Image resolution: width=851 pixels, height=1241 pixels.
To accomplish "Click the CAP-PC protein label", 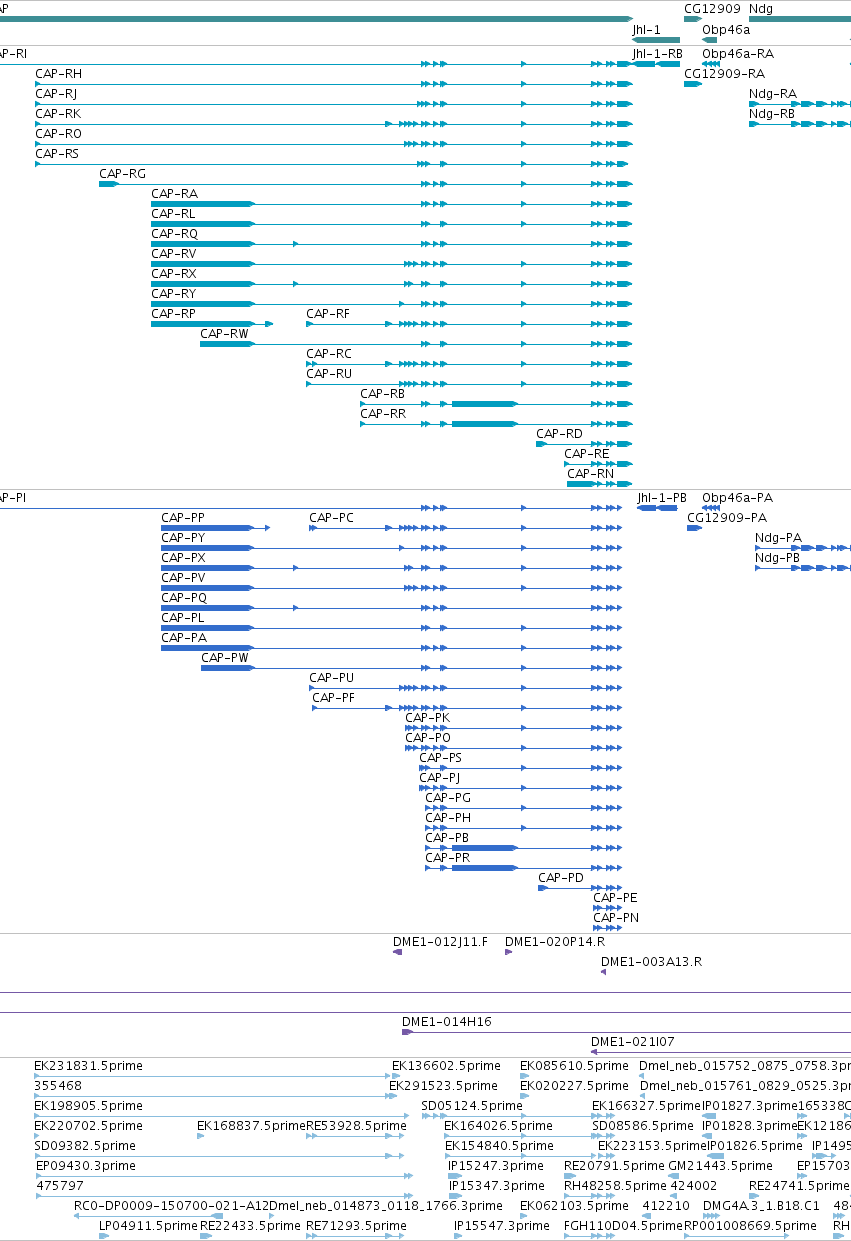I will tap(331, 518).
